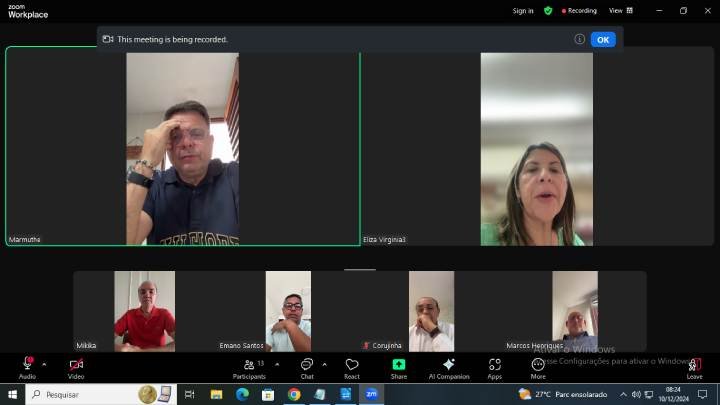Open Microsoft Edge from the taskbar
Image resolution: width=720 pixels, height=405 pixels.
242,394
